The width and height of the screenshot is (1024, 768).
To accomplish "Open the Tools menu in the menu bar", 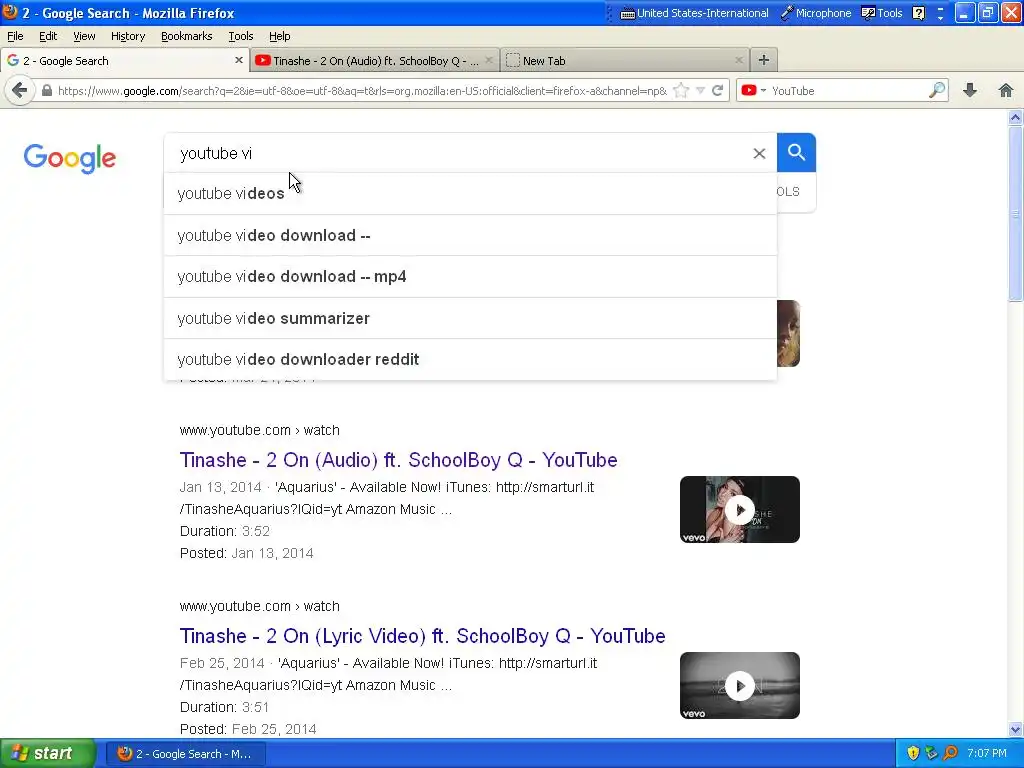I will click(240, 36).
